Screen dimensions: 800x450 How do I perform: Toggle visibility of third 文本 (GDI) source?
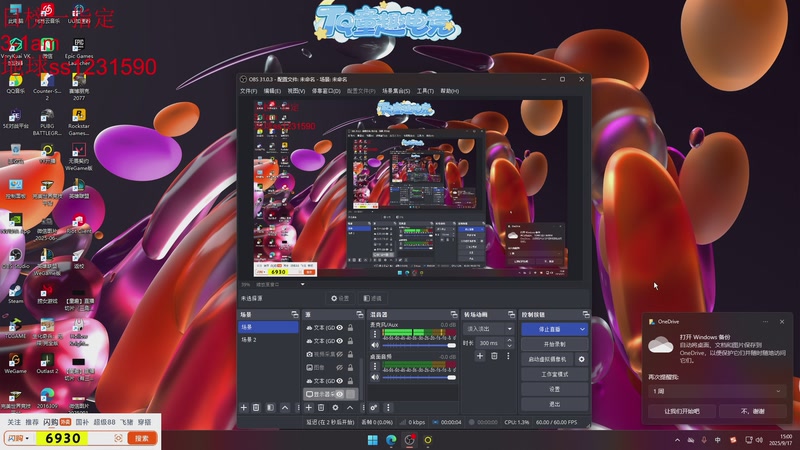[340, 381]
